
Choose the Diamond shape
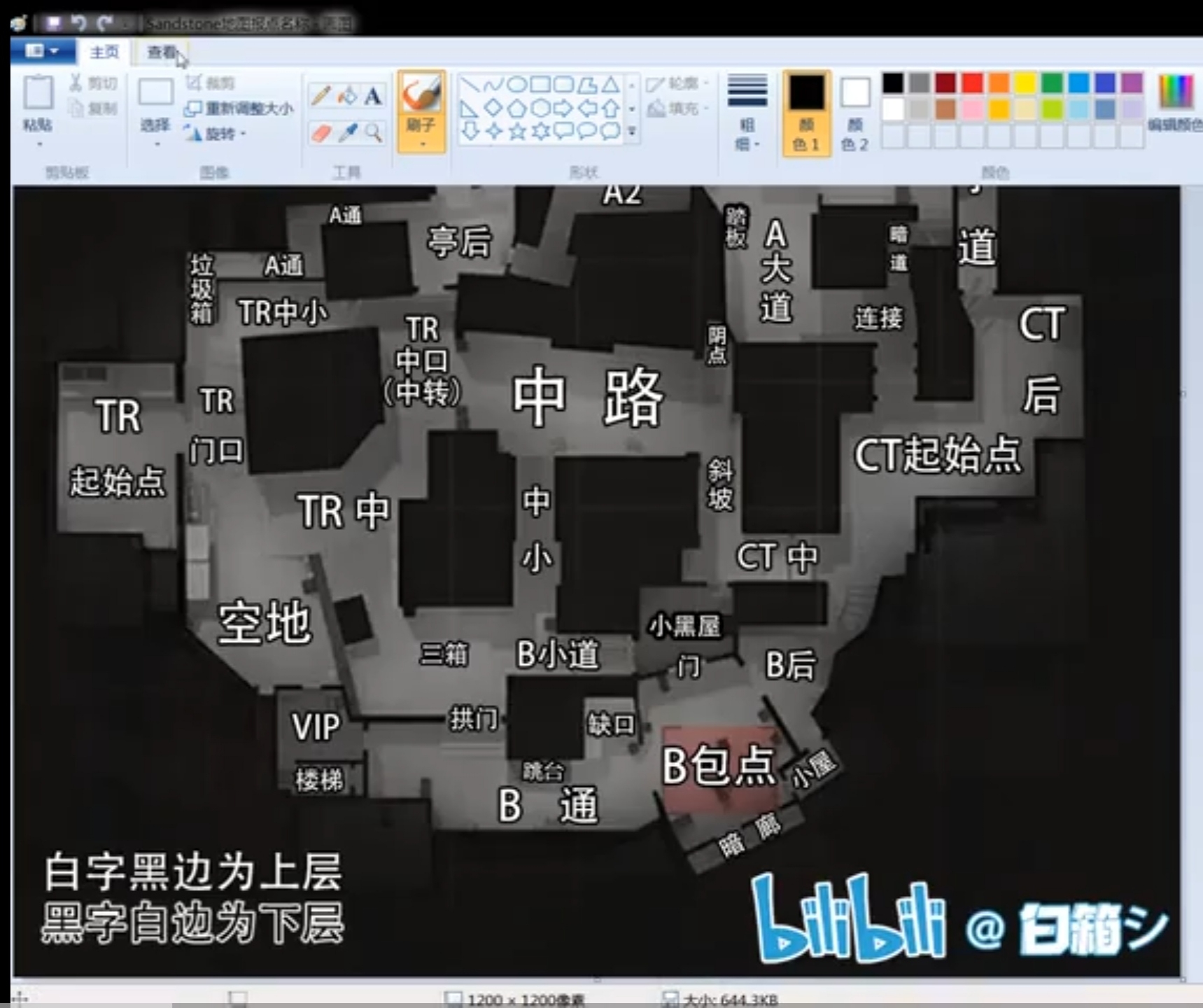pyautogui.click(x=493, y=108)
